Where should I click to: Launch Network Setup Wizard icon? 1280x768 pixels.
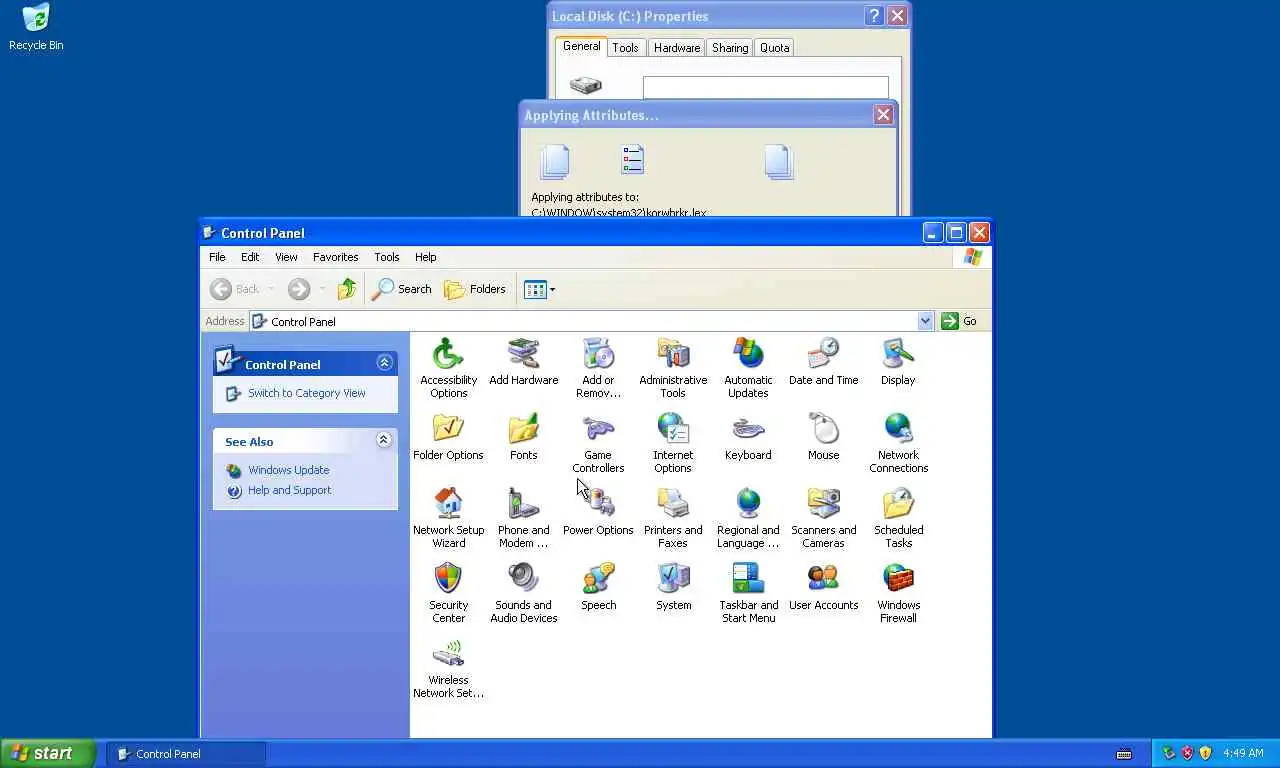tap(448, 504)
